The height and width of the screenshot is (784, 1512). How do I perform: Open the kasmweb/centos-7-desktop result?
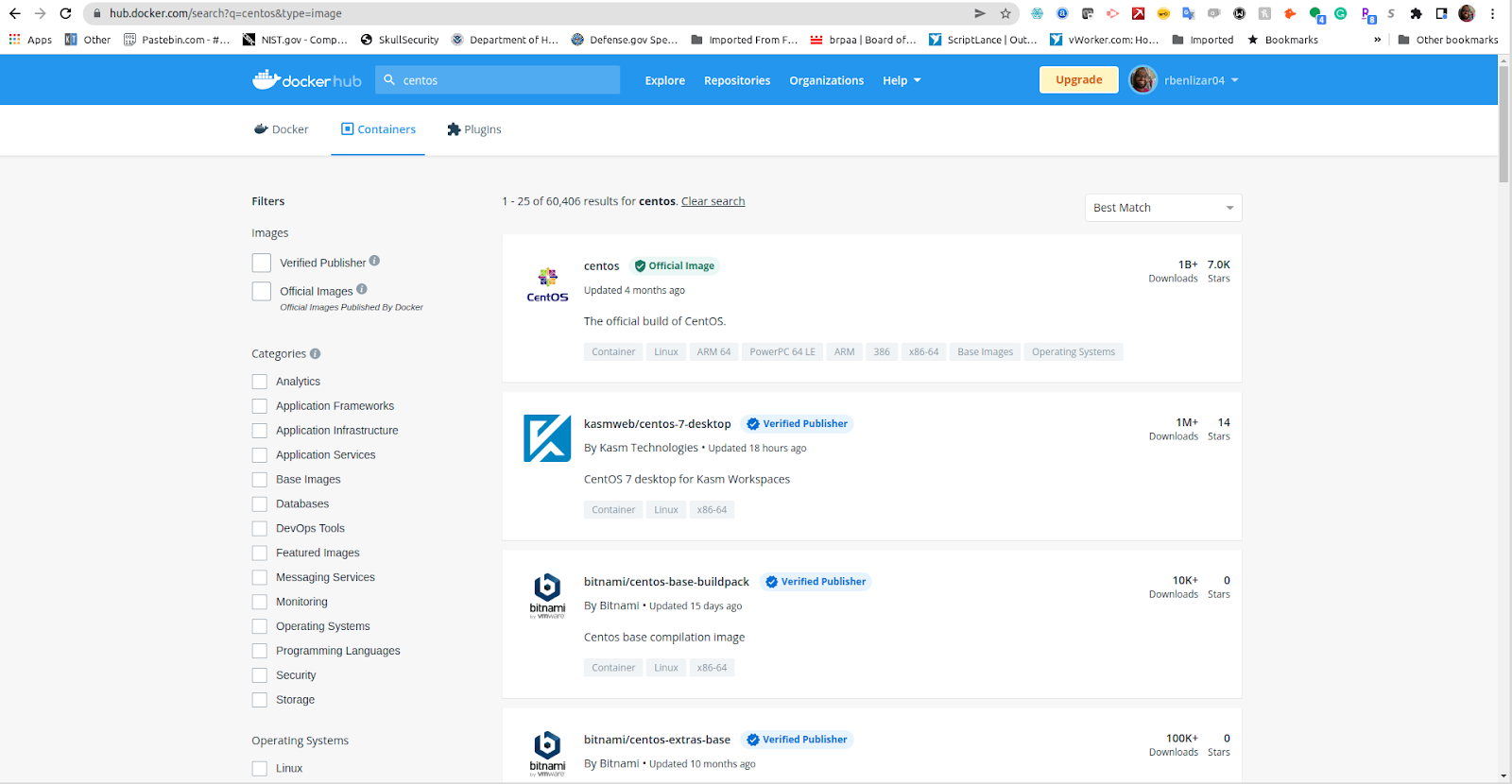click(x=658, y=424)
